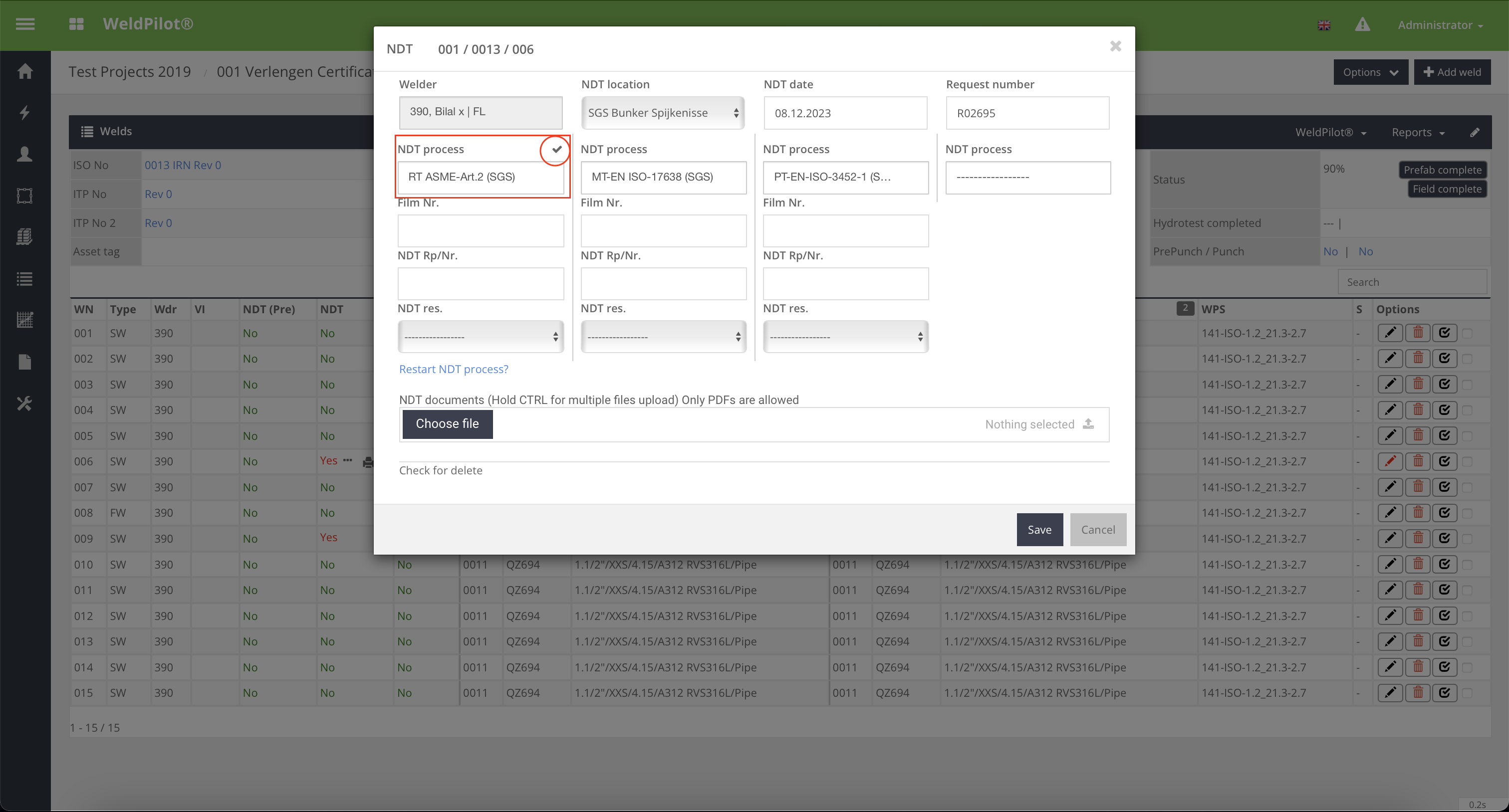
Task: Click the alert triangle icon in header
Action: 1362,24
